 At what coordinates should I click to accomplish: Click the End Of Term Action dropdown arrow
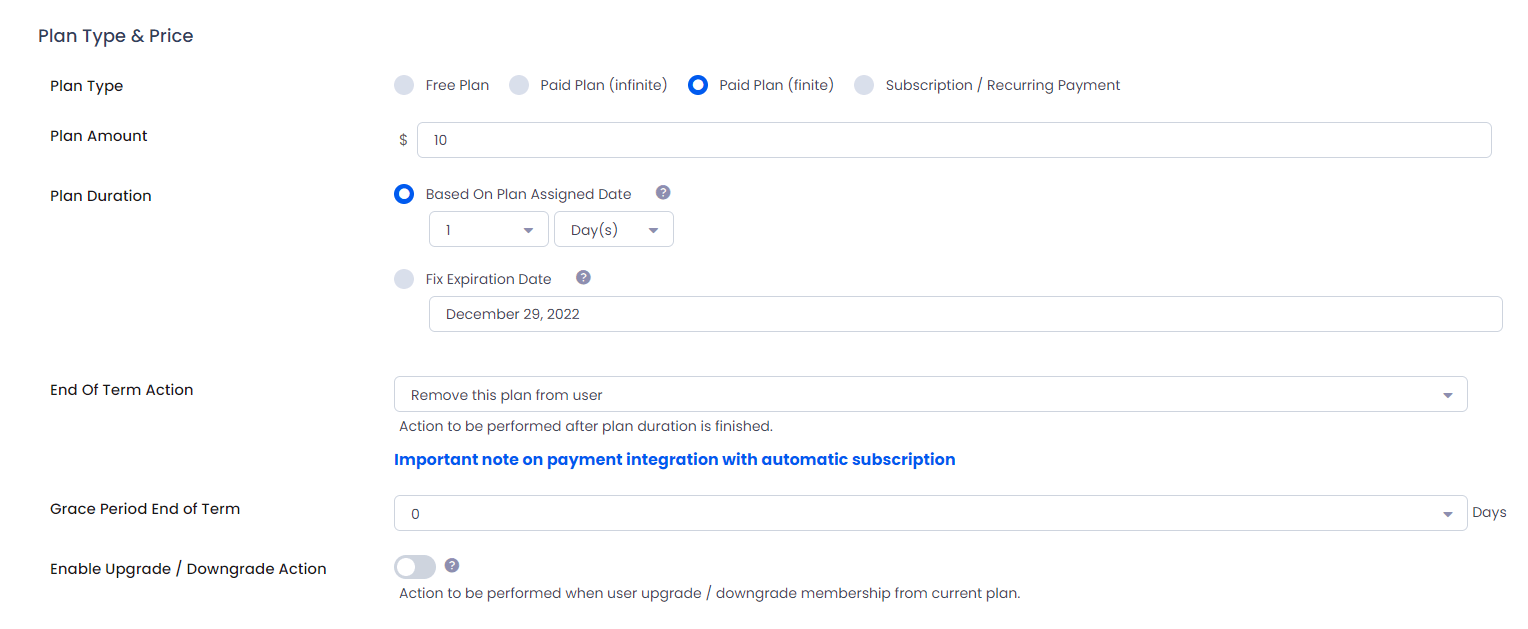pos(1447,396)
